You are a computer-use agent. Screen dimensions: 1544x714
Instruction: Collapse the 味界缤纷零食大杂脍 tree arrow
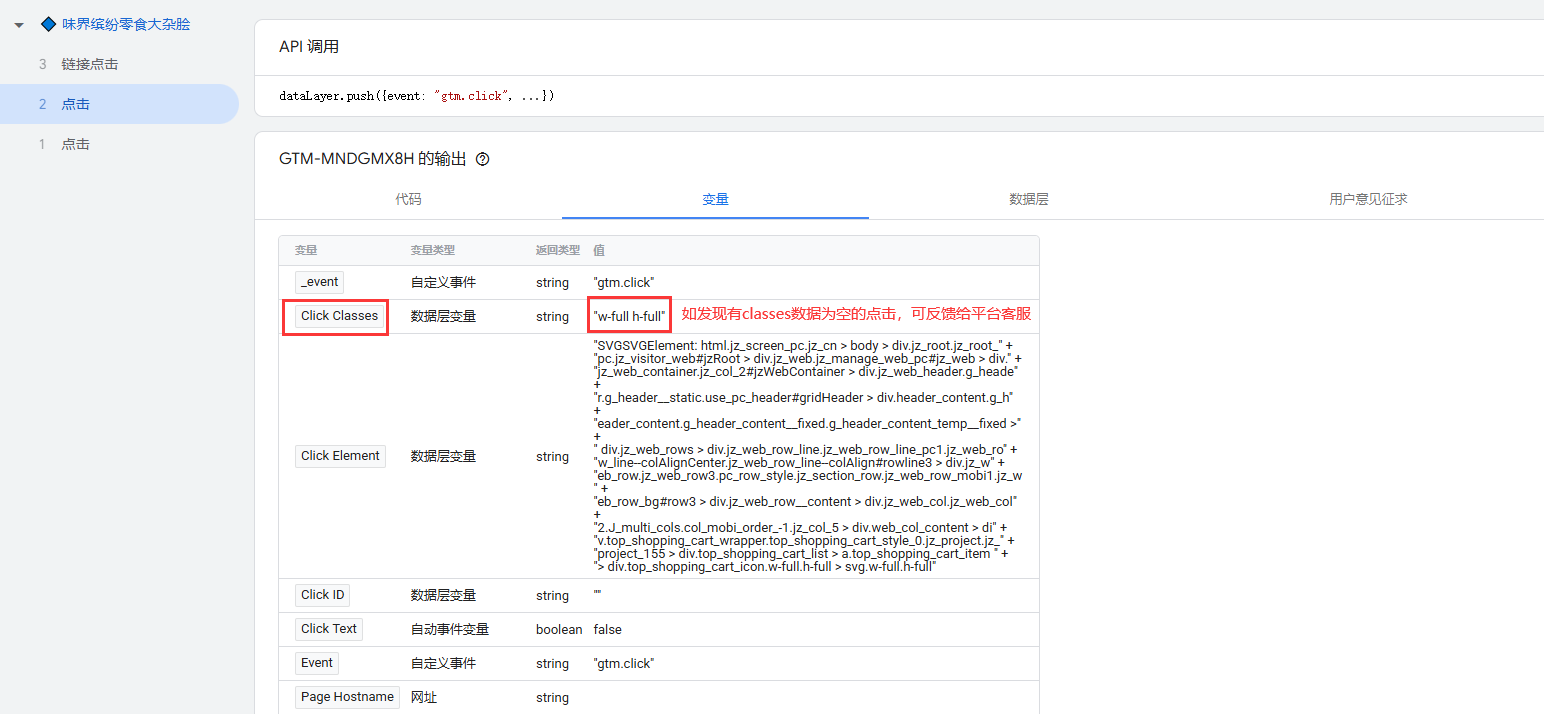pyautogui.click(x=19, y=25)
